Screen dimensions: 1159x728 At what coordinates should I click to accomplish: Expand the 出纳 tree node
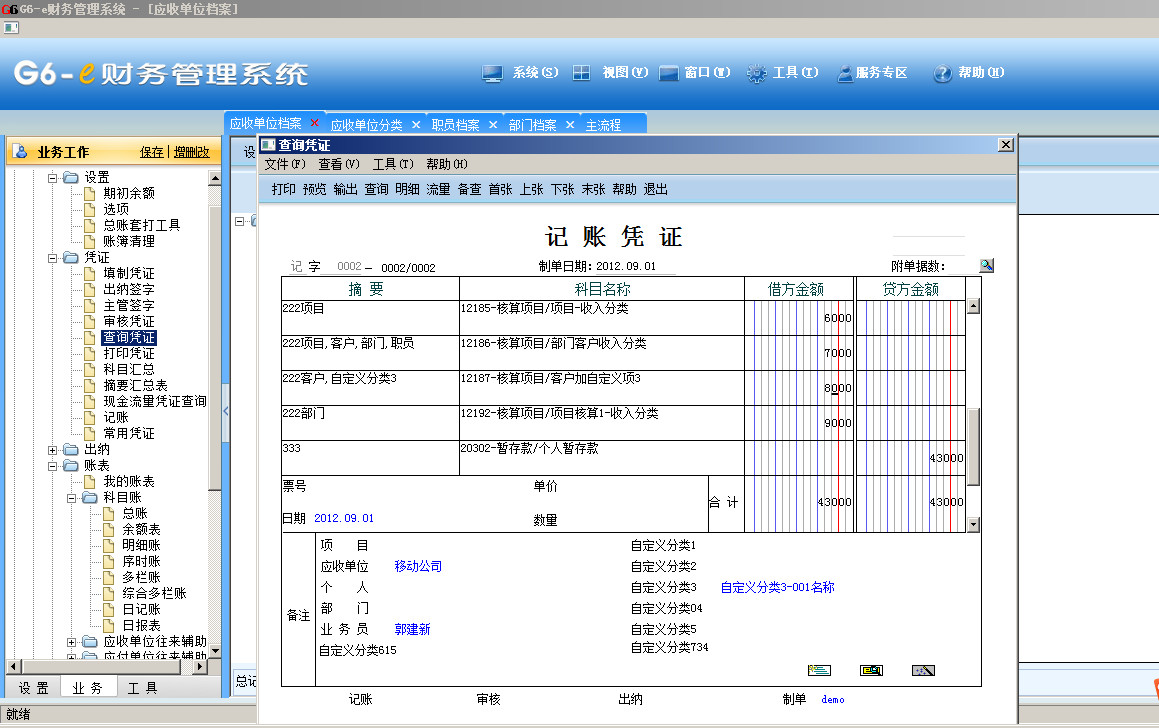(53, 450)
